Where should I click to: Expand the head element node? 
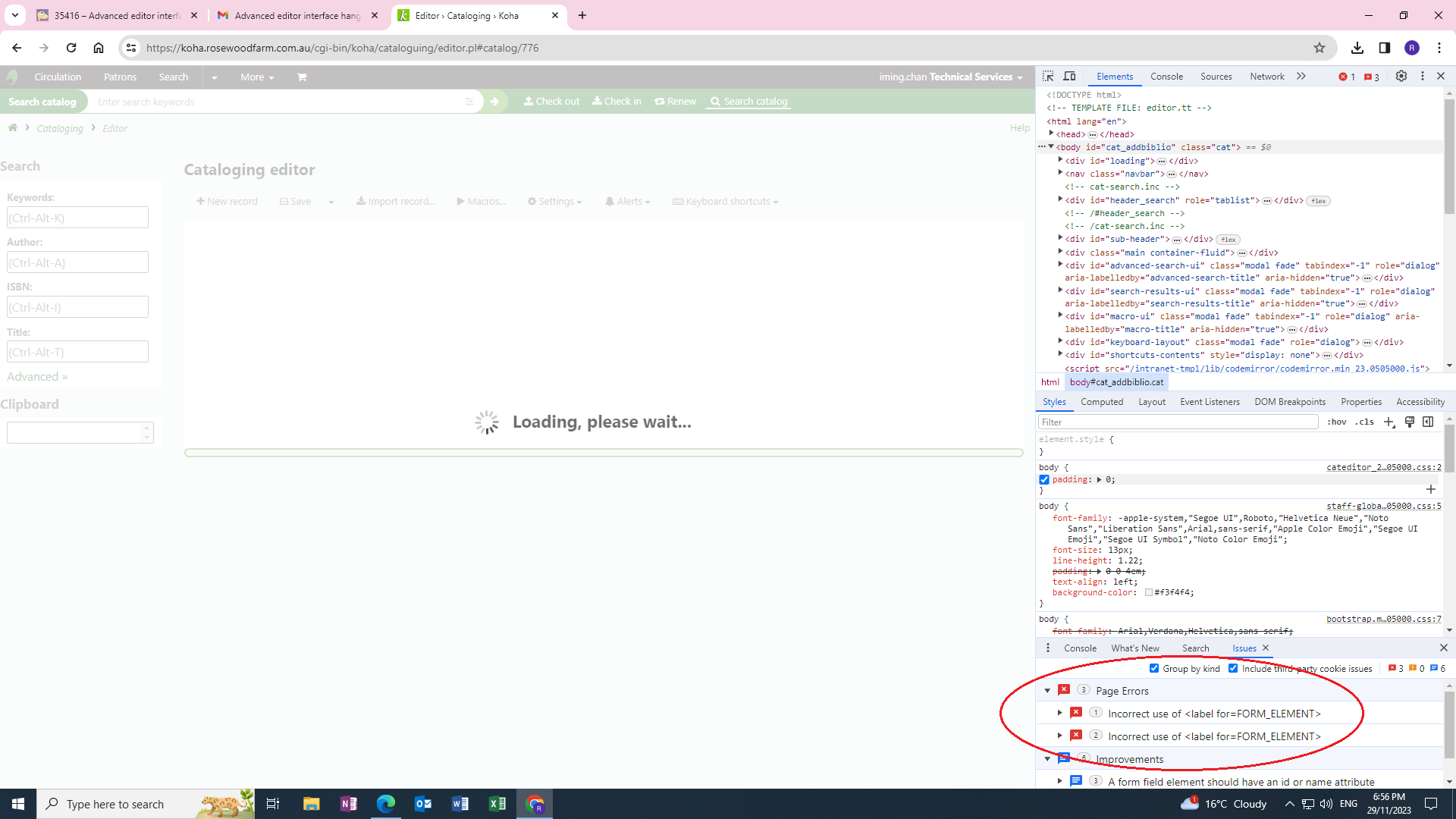(1052, 134)
